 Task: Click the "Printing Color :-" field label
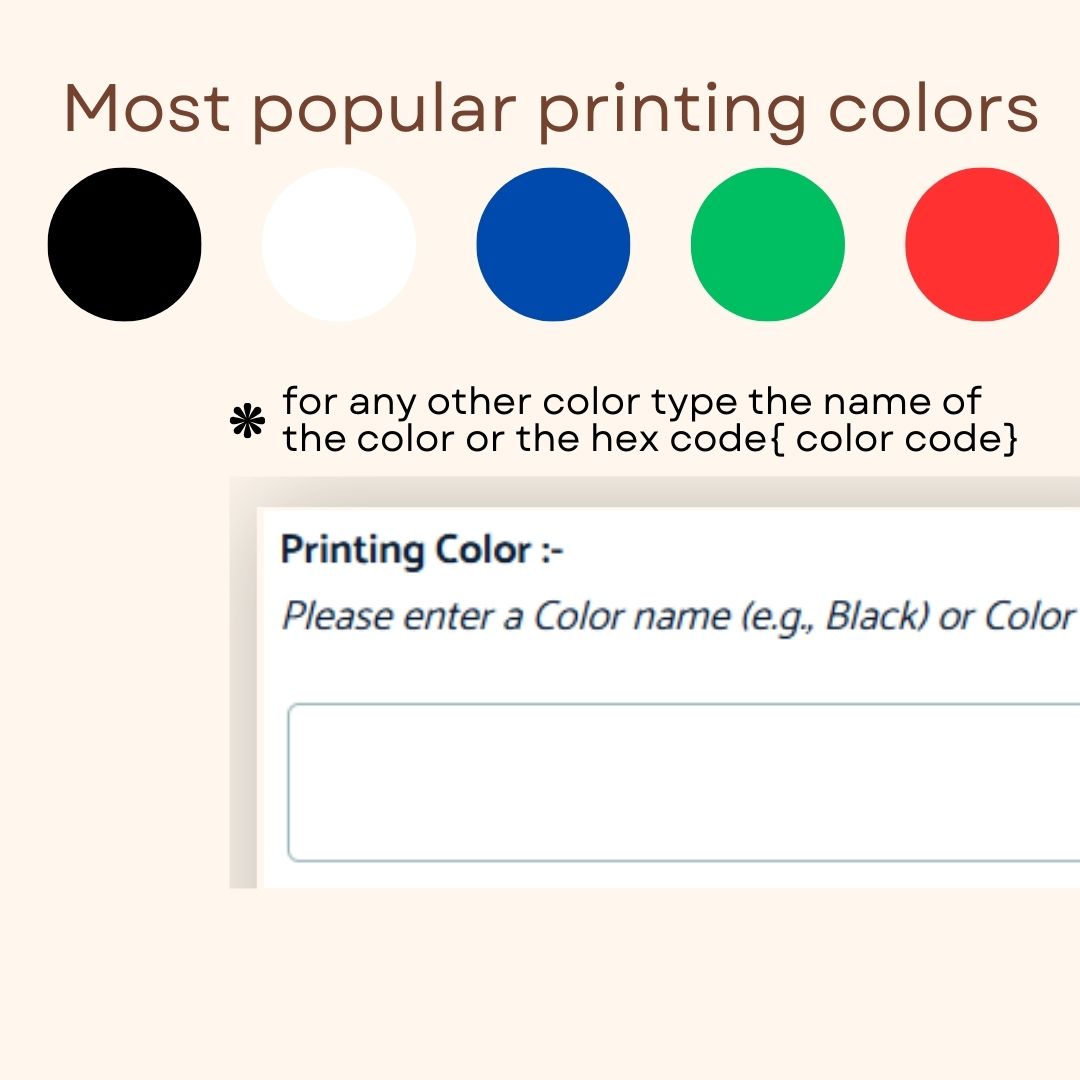(422, 550)
